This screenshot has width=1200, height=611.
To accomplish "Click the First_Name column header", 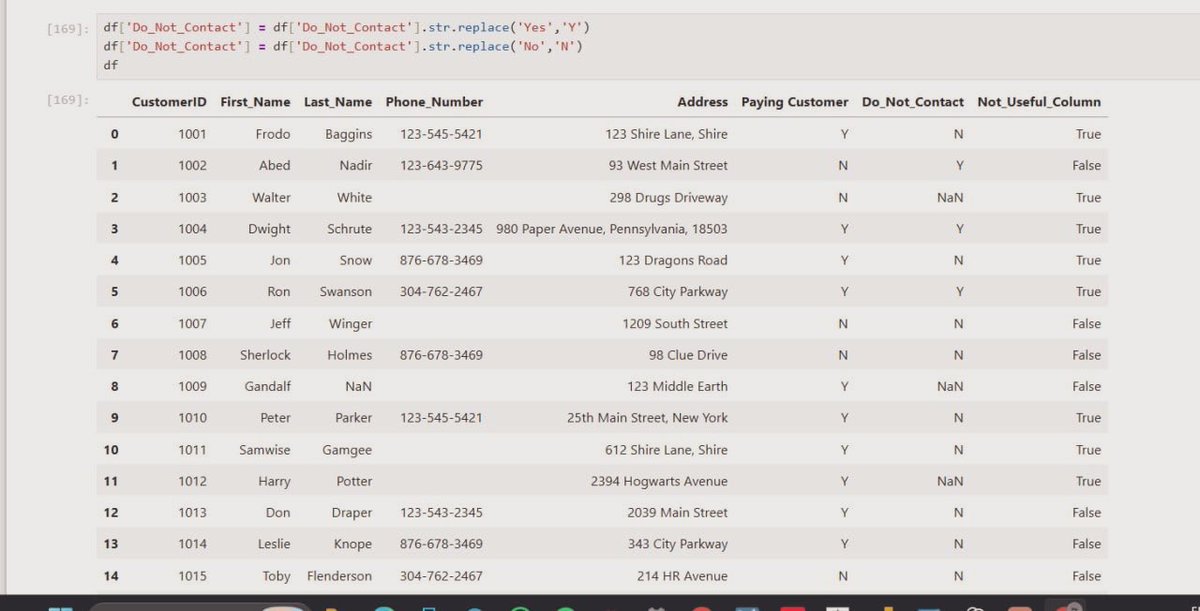I will pos(255,102).
